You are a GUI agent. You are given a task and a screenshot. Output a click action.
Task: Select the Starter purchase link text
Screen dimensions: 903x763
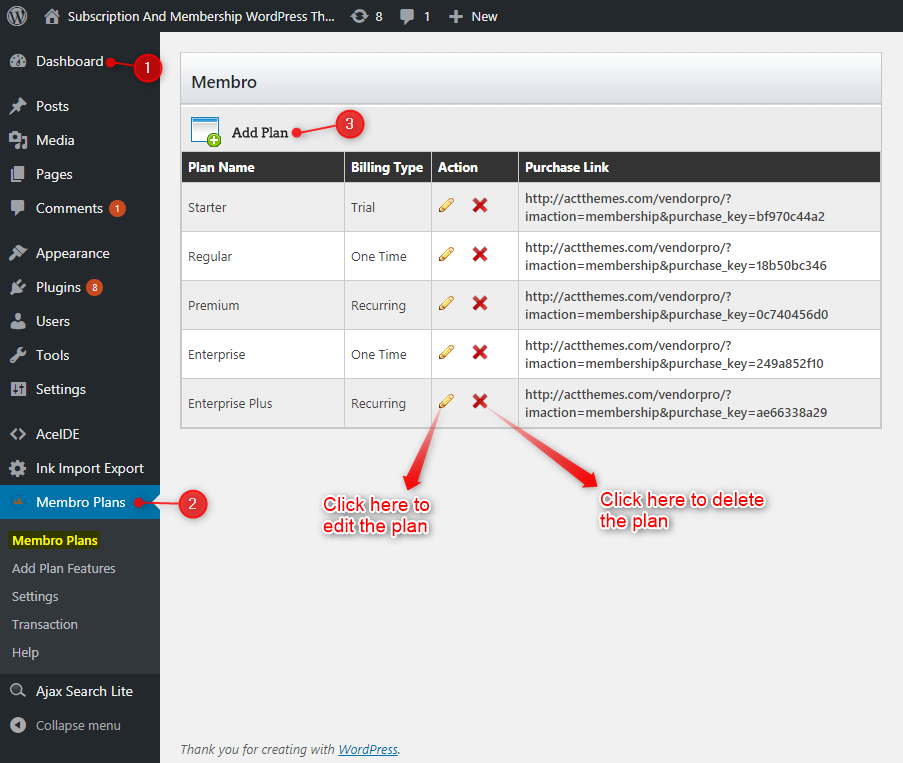pyautogui.click(x=674, y=207)
